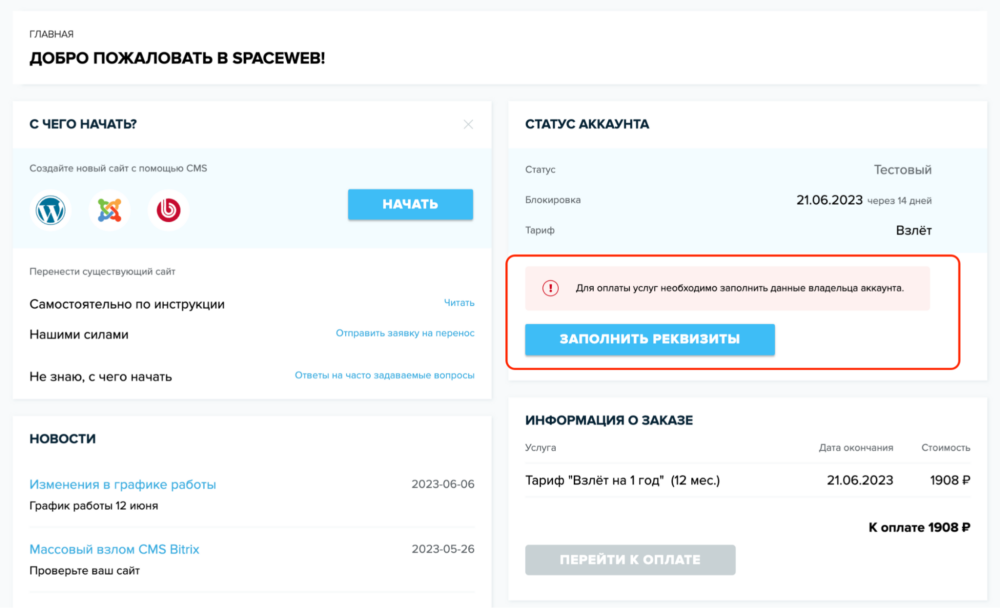
Task: Click the ГЛАВНАЯ breadcrumb
Action: coord(50,33)
